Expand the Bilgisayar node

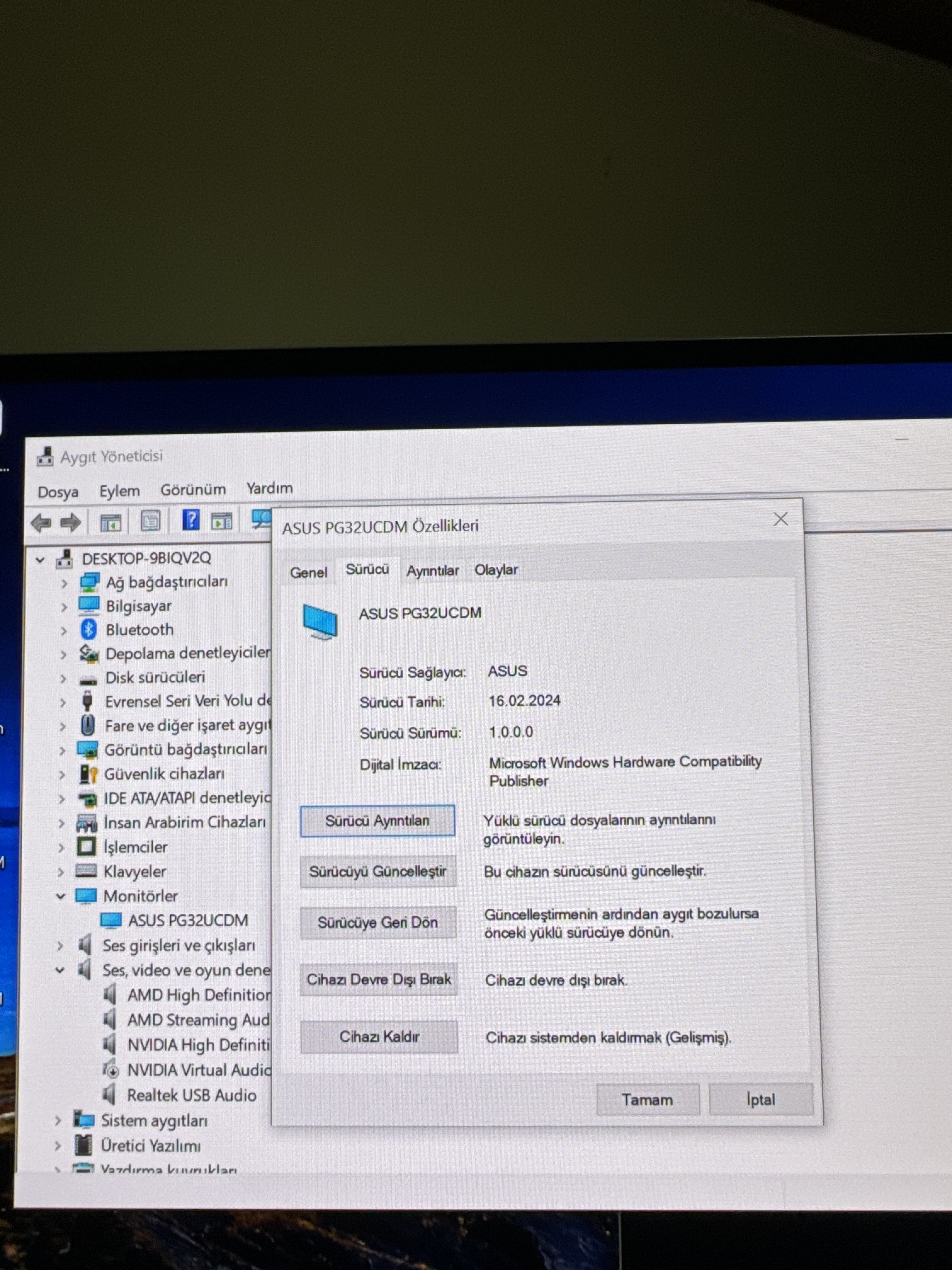point(64,607)
